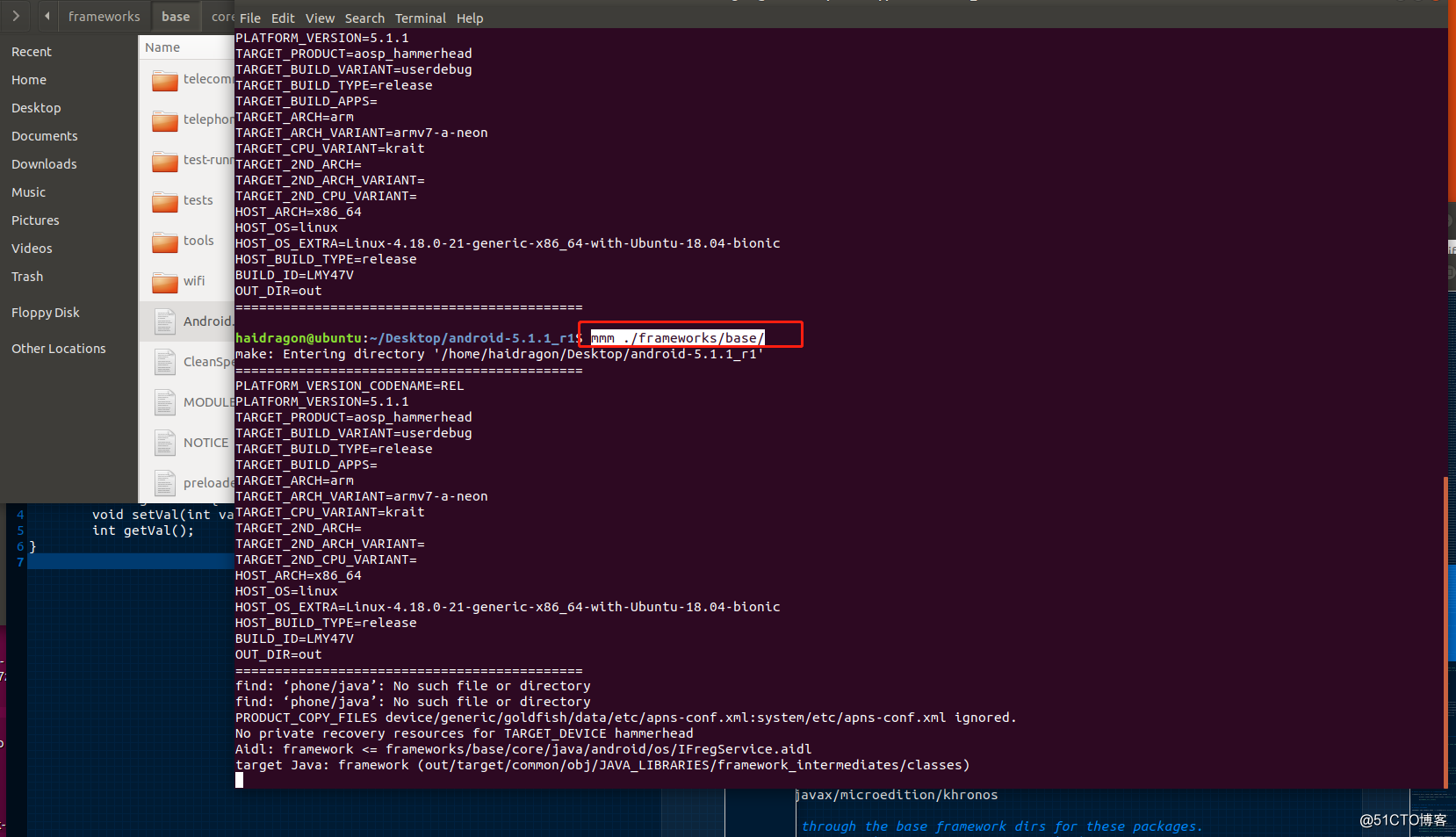This screenshot has width=1456, height=837.
Task: Open Pictures in file manager sidebar
Action: [x=35, y=220]
